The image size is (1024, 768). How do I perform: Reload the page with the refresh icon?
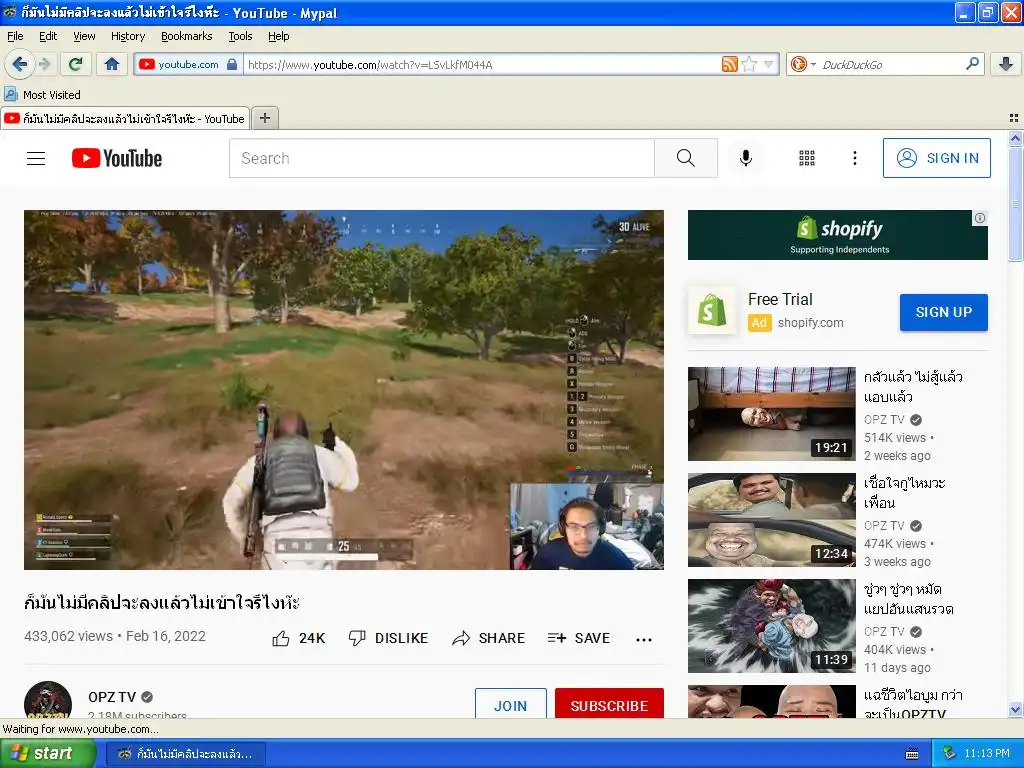click(x=76, y=64)
